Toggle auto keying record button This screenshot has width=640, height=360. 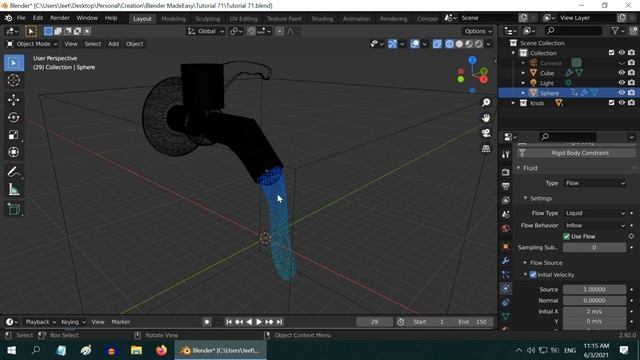click(207, 322)
